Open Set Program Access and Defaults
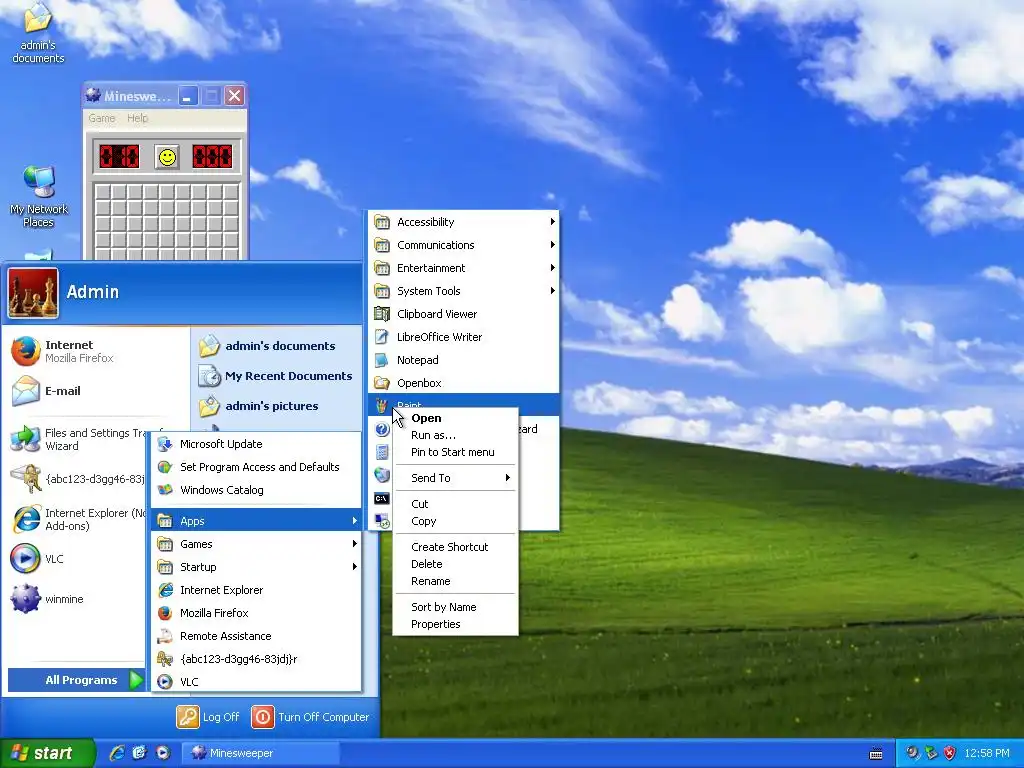Screen dimensions: 1024x768 (256, 467)
